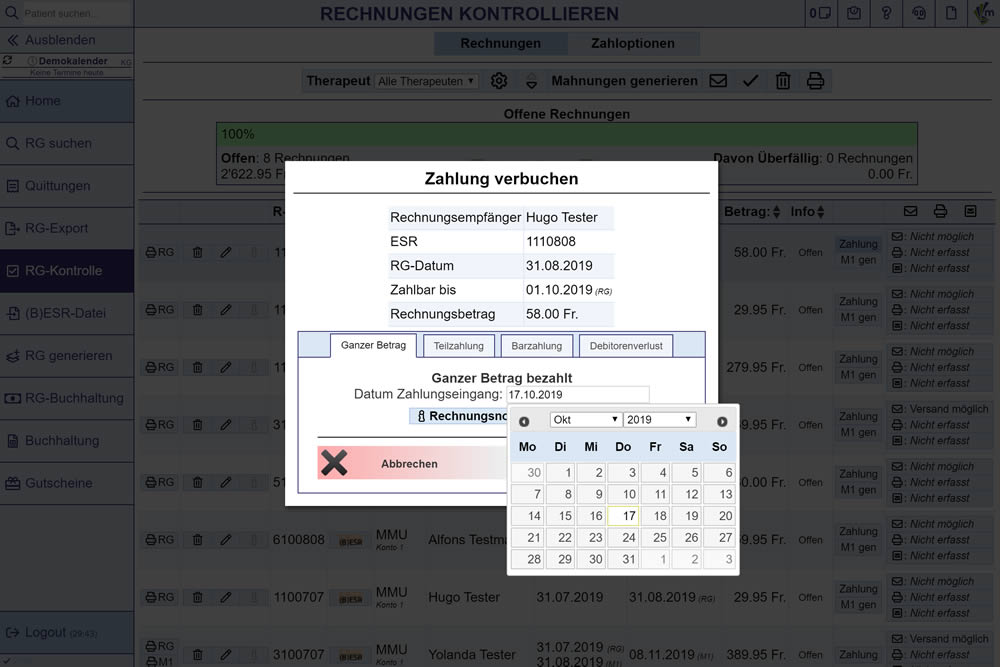
Task: Go to previous month in calendar
Action: point(524,421)
